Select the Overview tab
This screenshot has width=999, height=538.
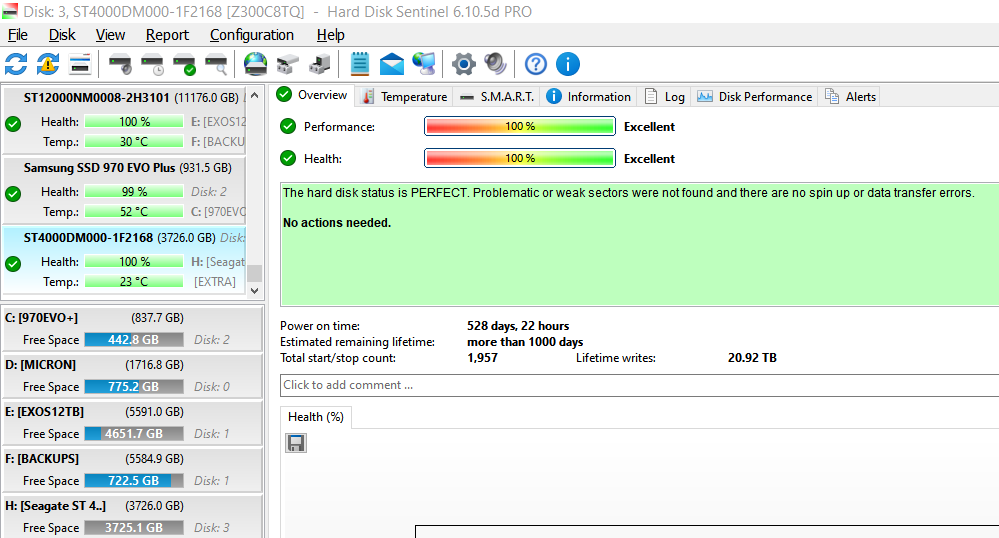pyautogui.click(x=312, y=95)
